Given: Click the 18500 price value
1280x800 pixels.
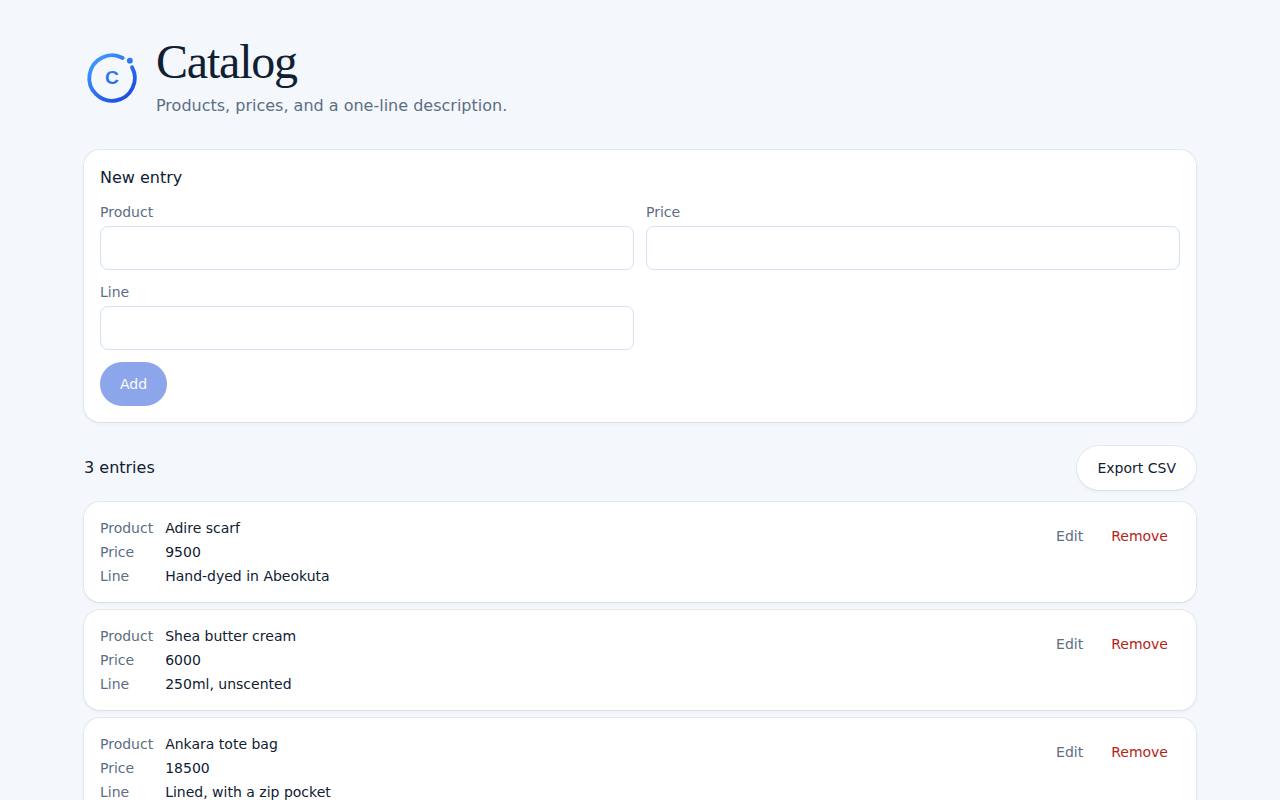Looking at the screenshot, I should tap(187, 768).
